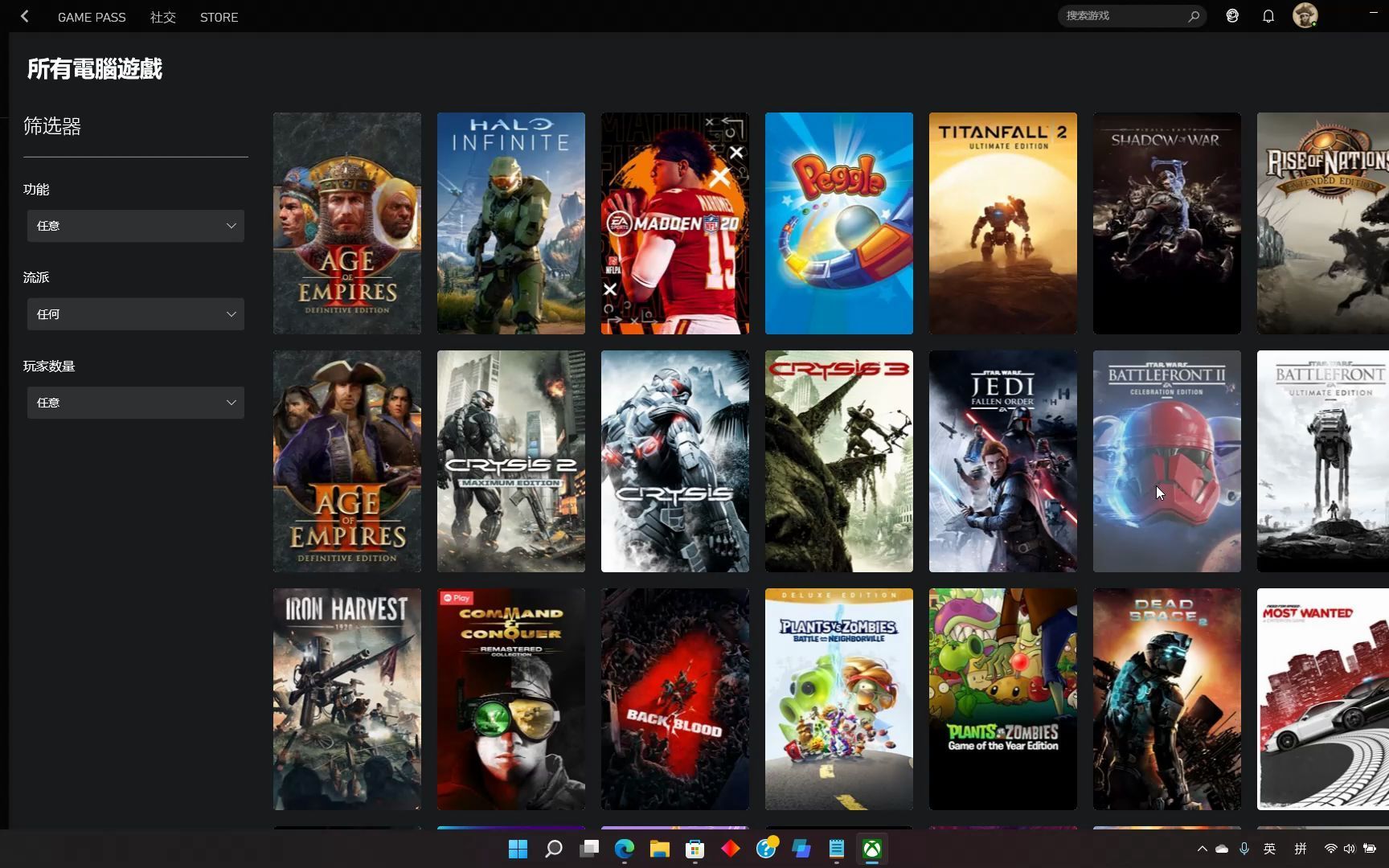This screenshot has width=1389, height=868.
Task: Open taskbar Search
Action: pyautogui.click(x=554, y=849)
